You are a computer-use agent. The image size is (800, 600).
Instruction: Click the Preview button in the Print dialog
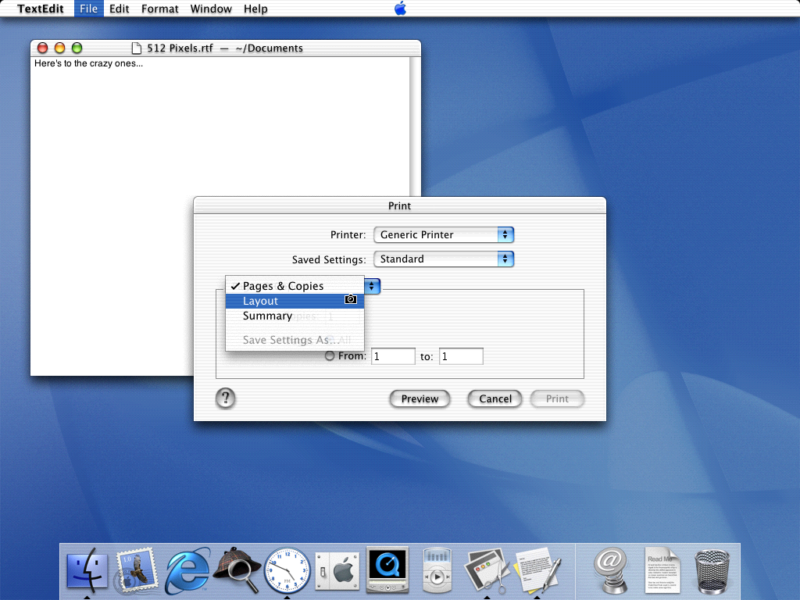click(419, 399)
